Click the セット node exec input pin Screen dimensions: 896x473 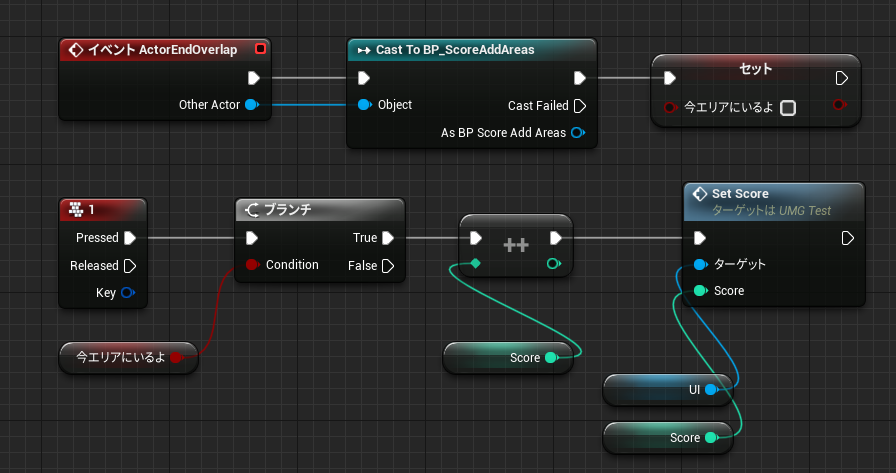(670, 78)
